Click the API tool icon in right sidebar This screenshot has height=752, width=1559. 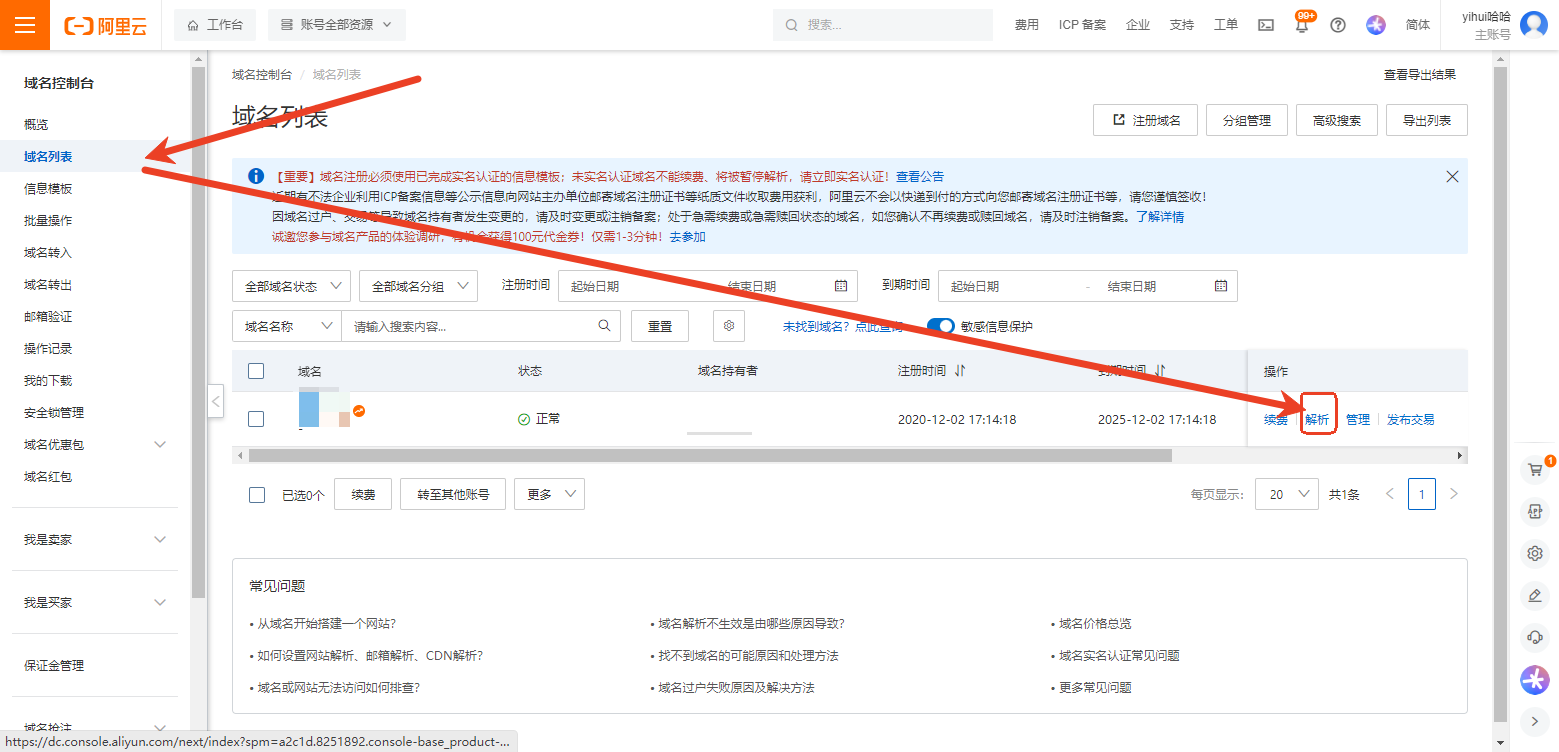[x=1534, y=511]
